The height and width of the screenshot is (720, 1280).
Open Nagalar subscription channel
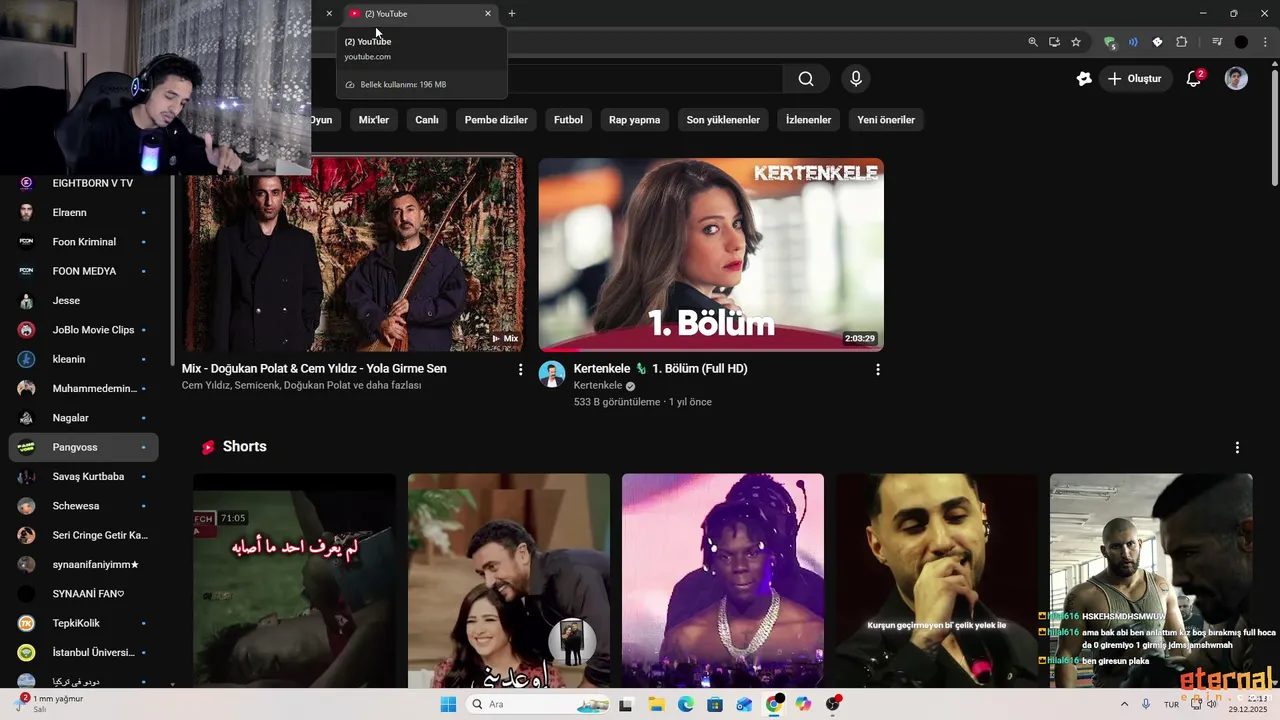(84, 418)
